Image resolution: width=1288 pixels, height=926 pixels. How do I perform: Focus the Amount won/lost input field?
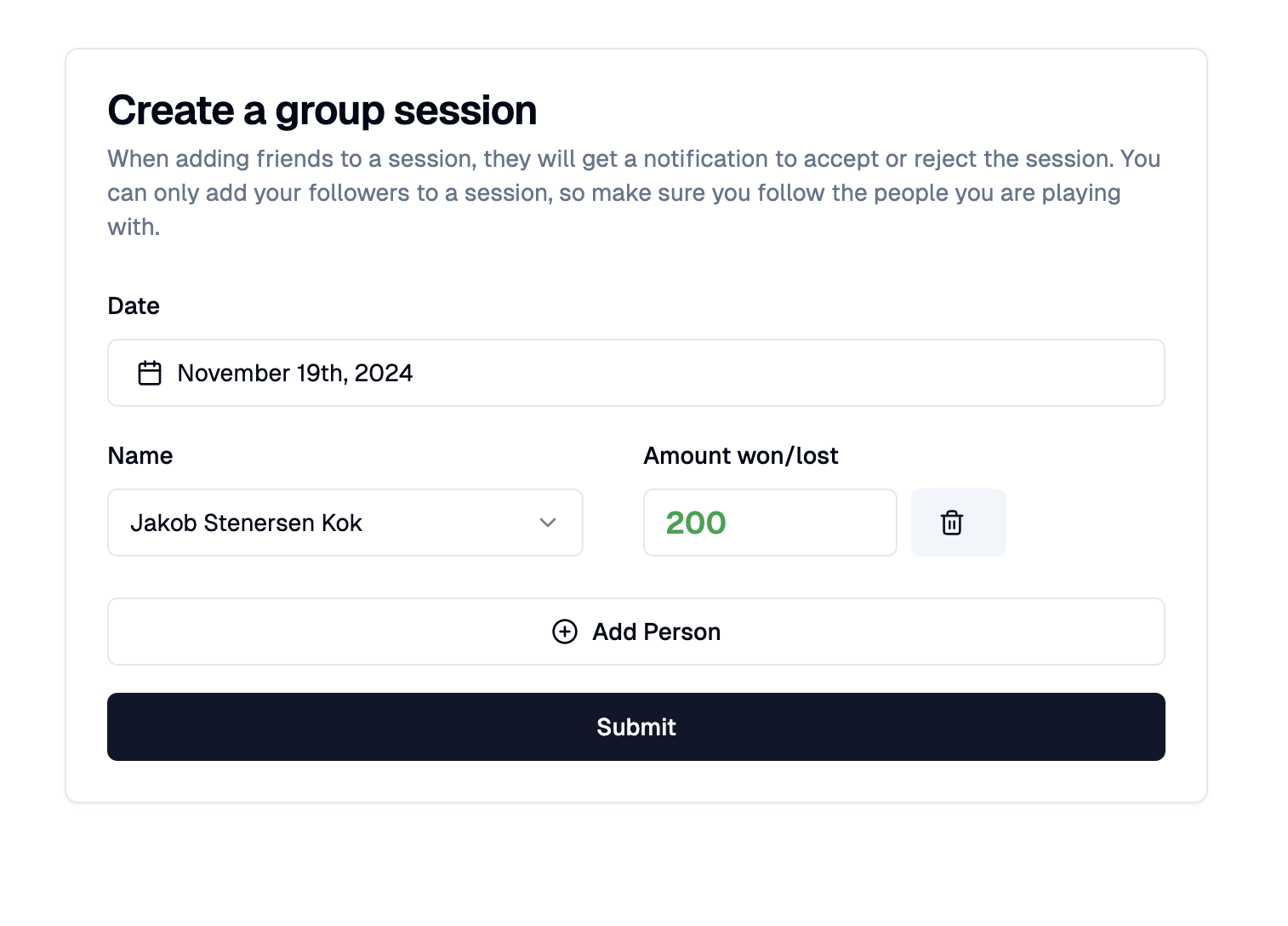tap(770, 523)
